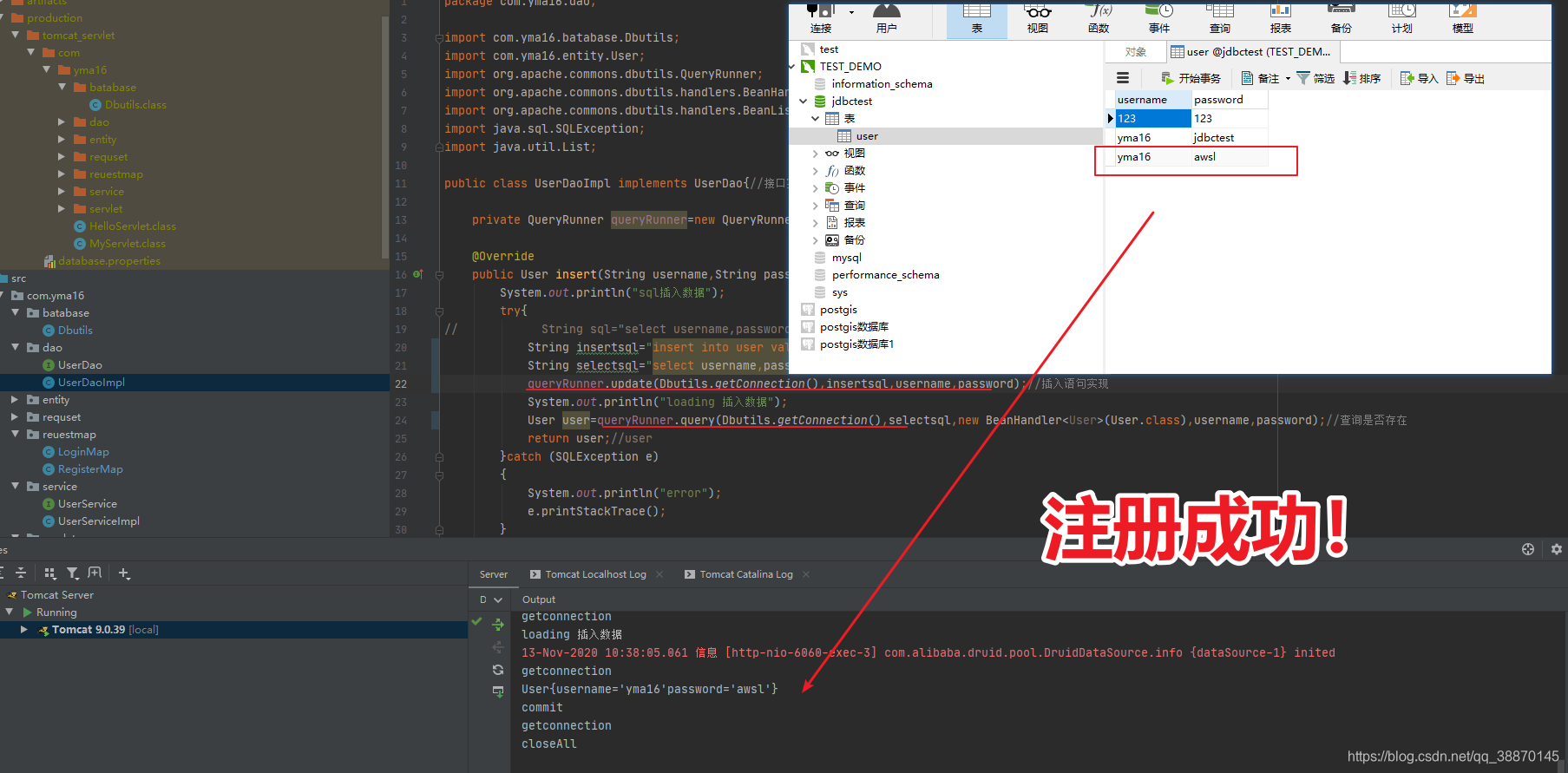Open the D dropdown beside Output
This screenshot has height=773, width=1568.
(x=498, y=599)
